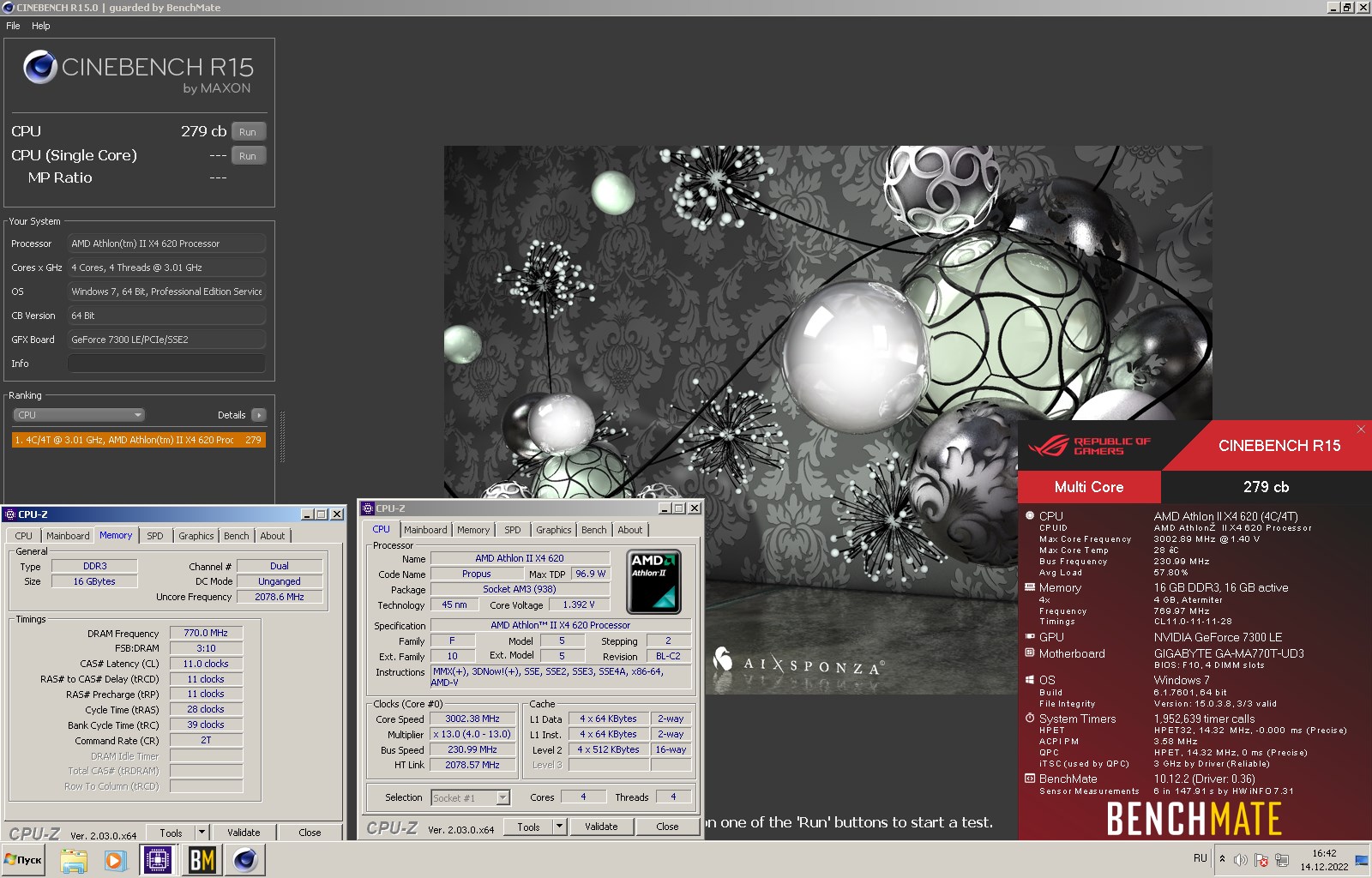Screen dimensions: 1372x878
Task: Click Close button in left CPU-Z window
Action: click(310, 833)
